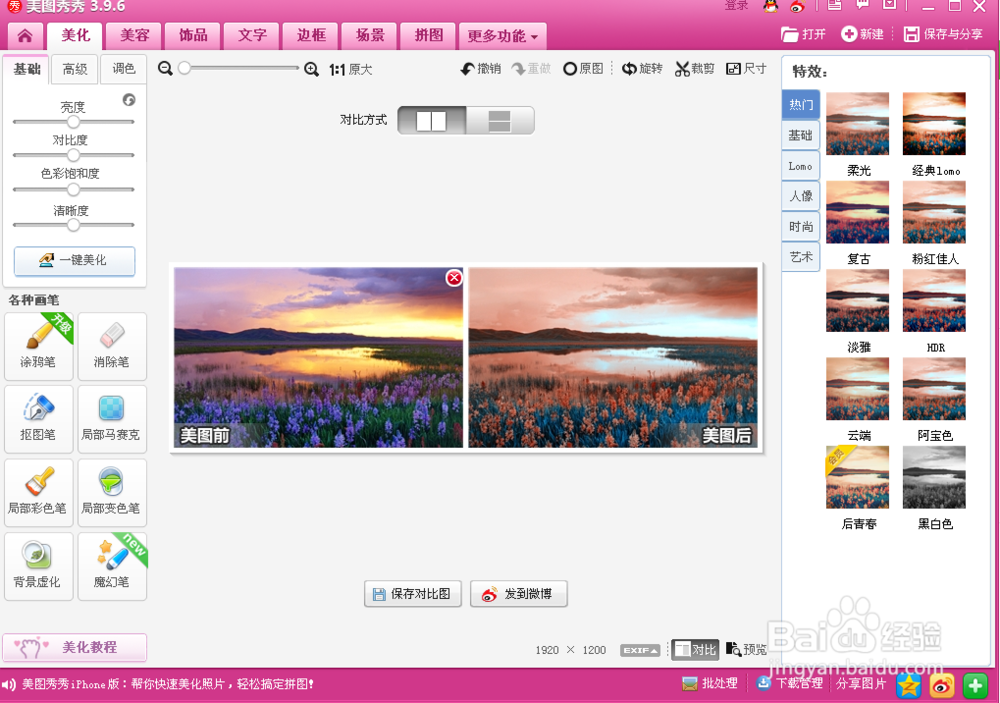Click the zoom in magnifier icon
The image size is (1000, 703).
pyautogui.click(x=311, y=69)
